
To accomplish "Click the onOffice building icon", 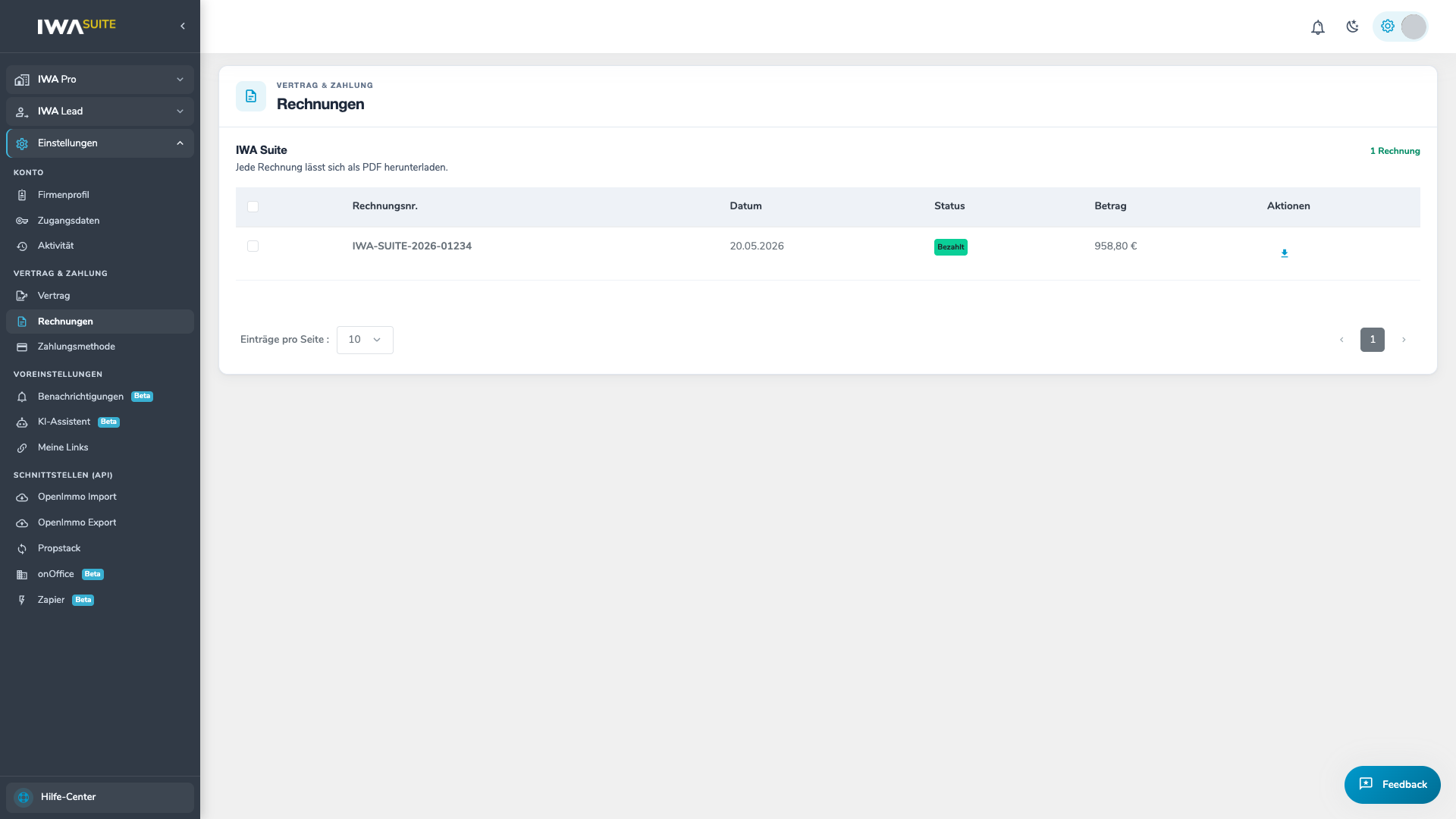I will pos(22,574).
